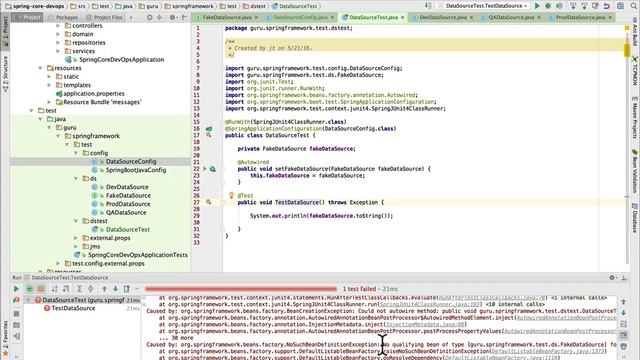Open the run configuration dropdown DataSourceTest.TestDataSource
This screenshot has width=640, height=360.
(484, 6)
